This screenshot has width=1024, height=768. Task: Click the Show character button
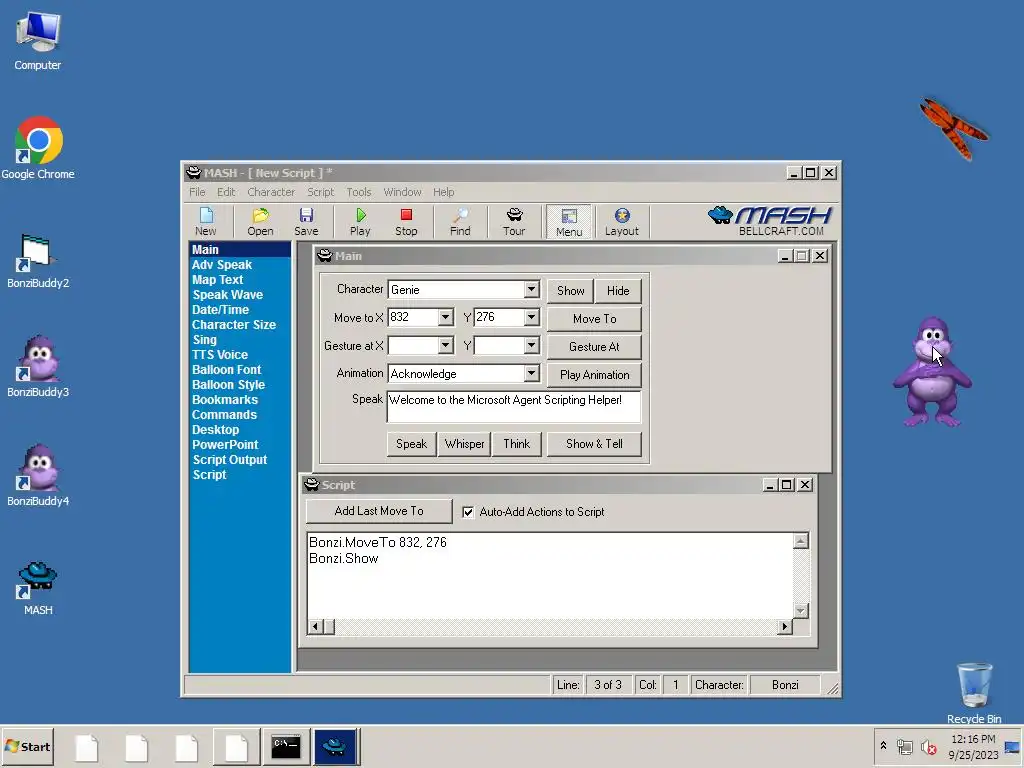[570, 291]
